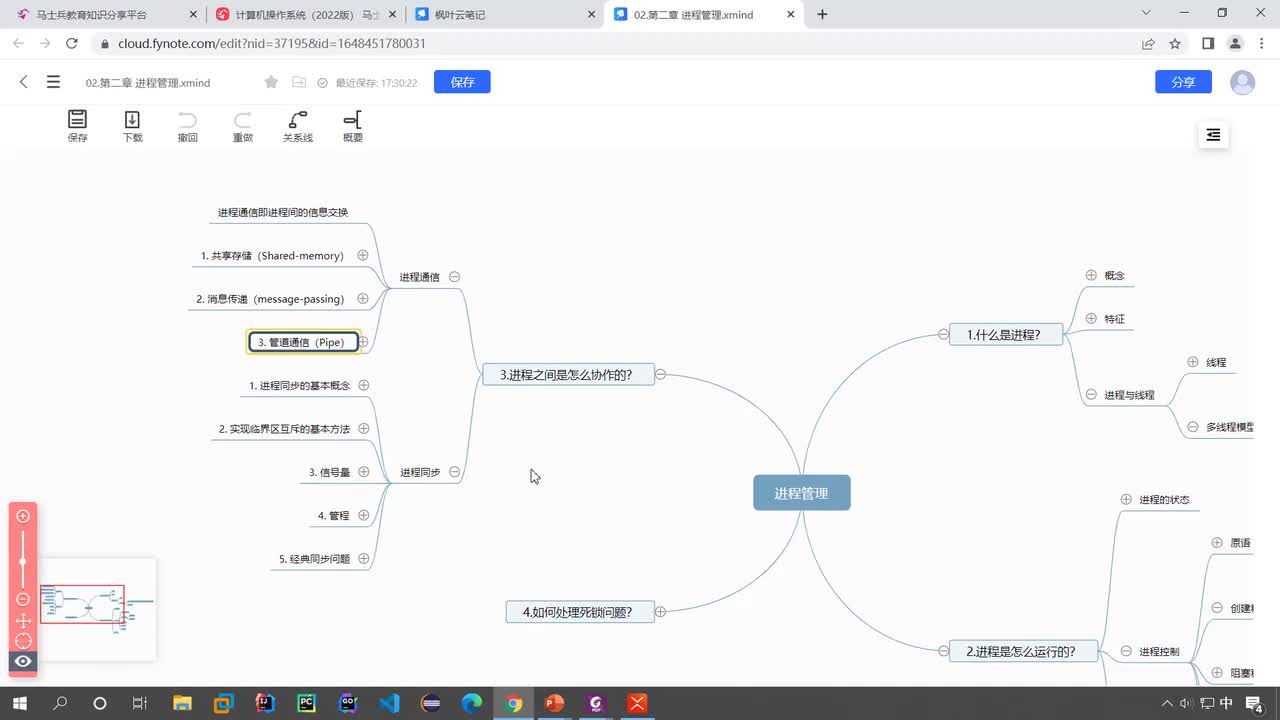Expand the 线程 node
Viewport: 1280px width, 720px height.
pos(1193,362)
